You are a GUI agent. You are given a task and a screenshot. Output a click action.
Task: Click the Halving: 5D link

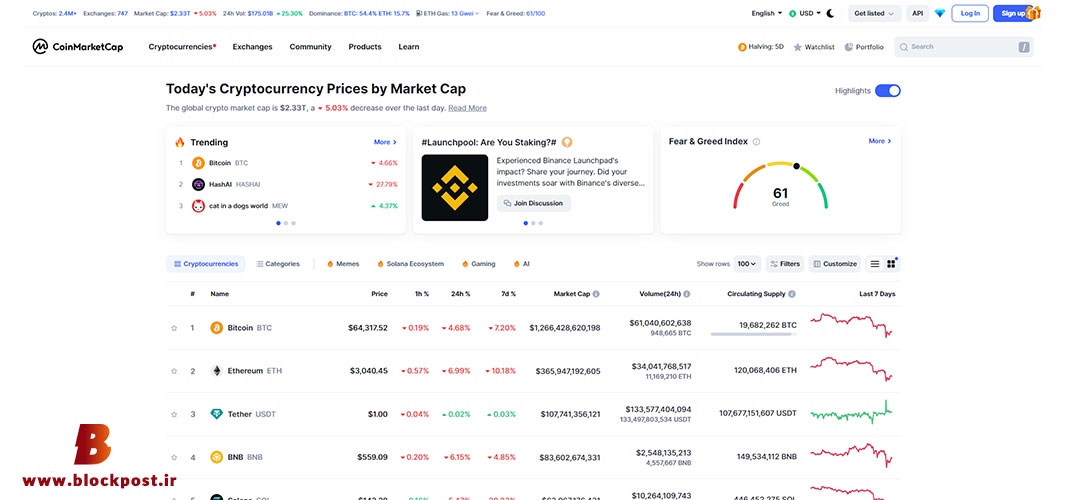[x=761, y=47]
